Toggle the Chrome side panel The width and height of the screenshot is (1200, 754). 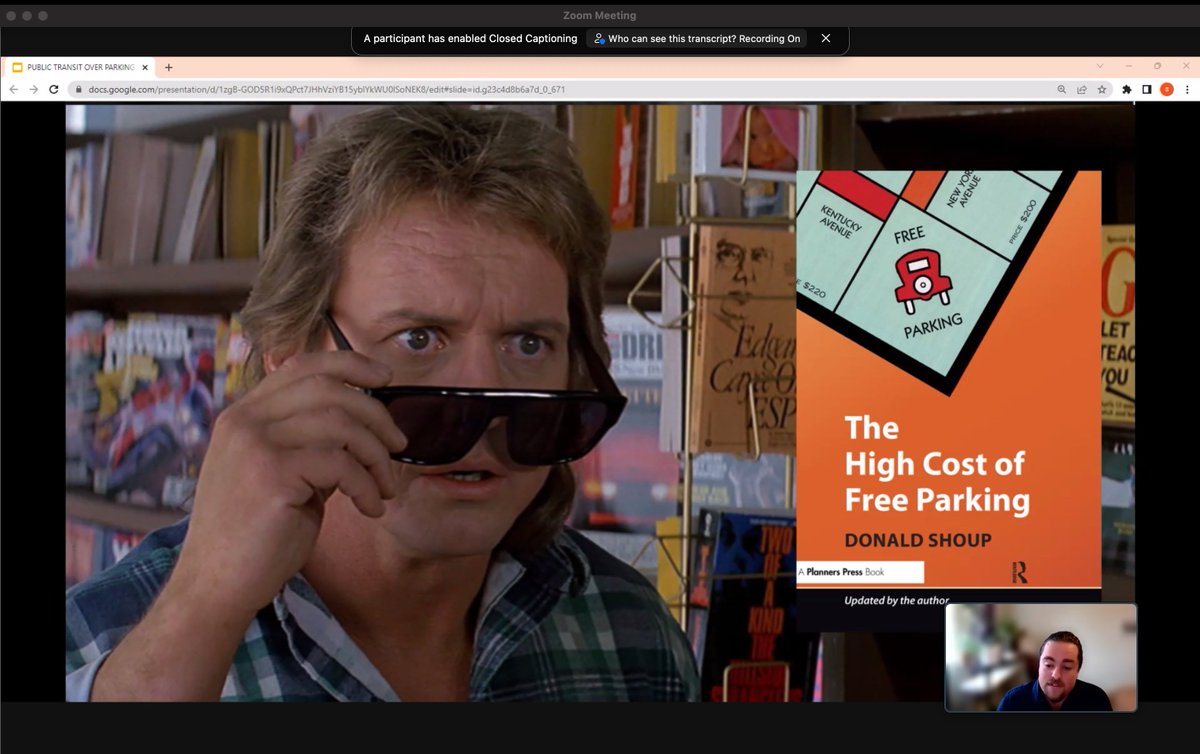pyautogui.click(x=1146, y=89)
